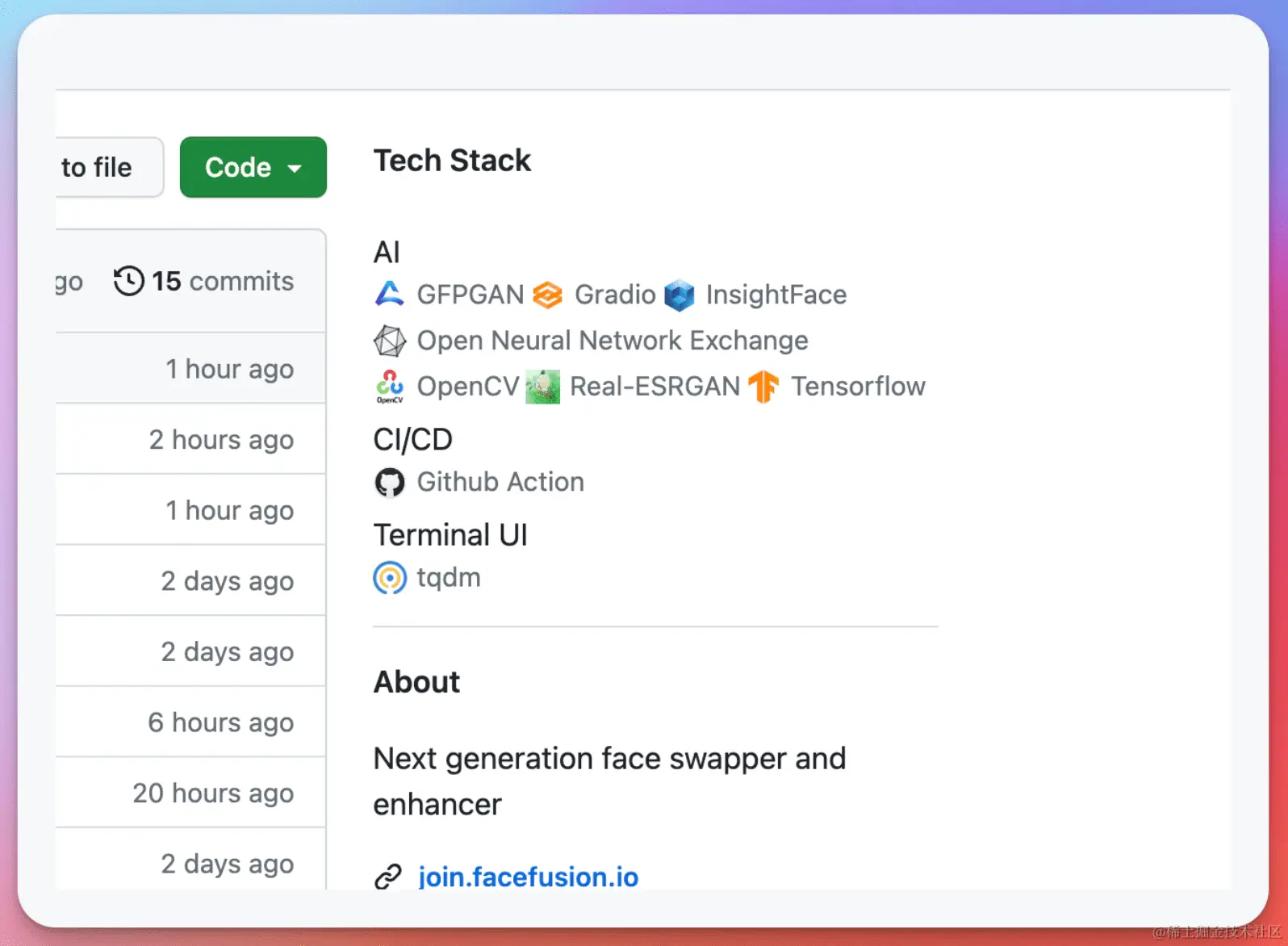Click the Real-ESRGAN thumbnail icon
Viewport: 1288px width, 946px height.
[x=543, y=387]
